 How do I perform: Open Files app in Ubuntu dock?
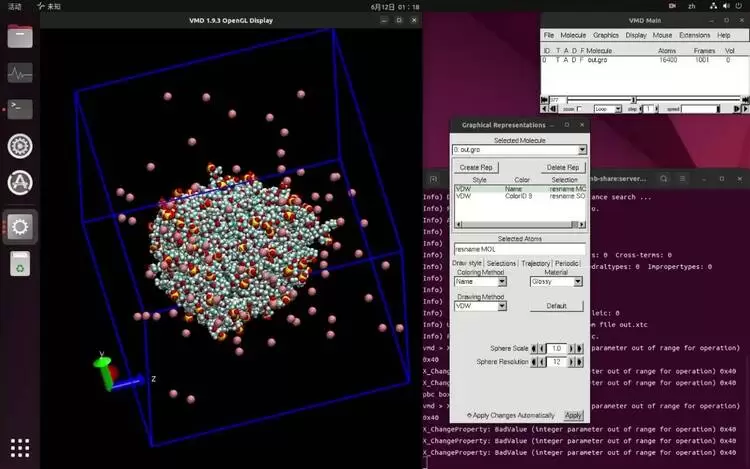(20, 37)
